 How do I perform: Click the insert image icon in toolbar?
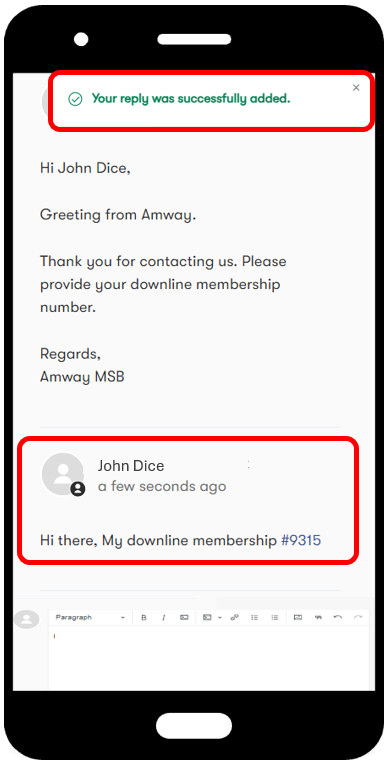pyautogui.click(x=298, y=617)
